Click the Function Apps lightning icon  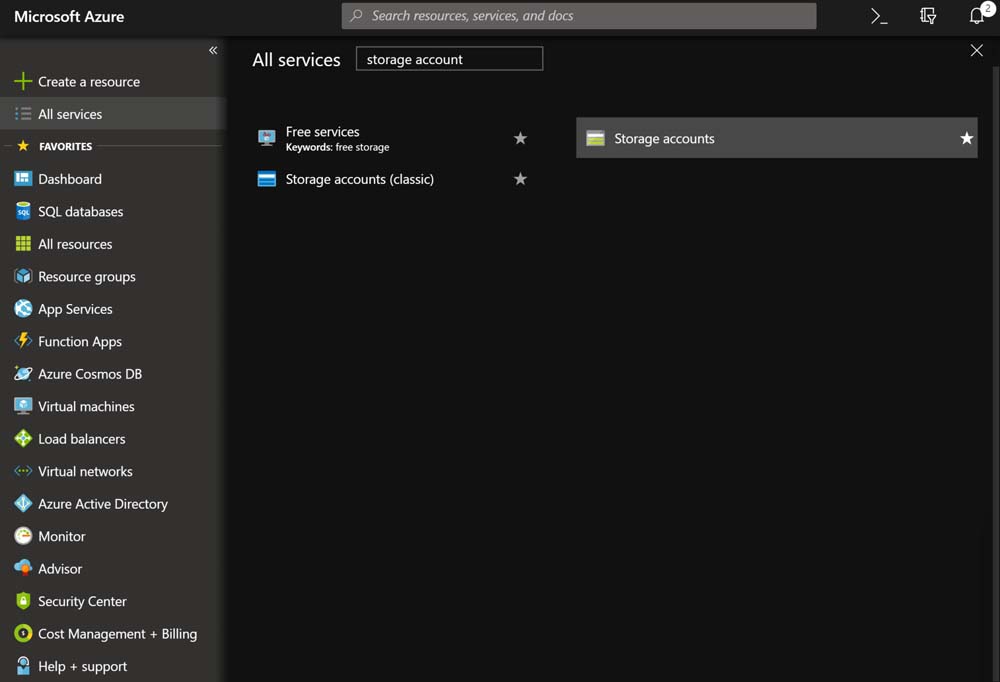click(x=23, y=341)
